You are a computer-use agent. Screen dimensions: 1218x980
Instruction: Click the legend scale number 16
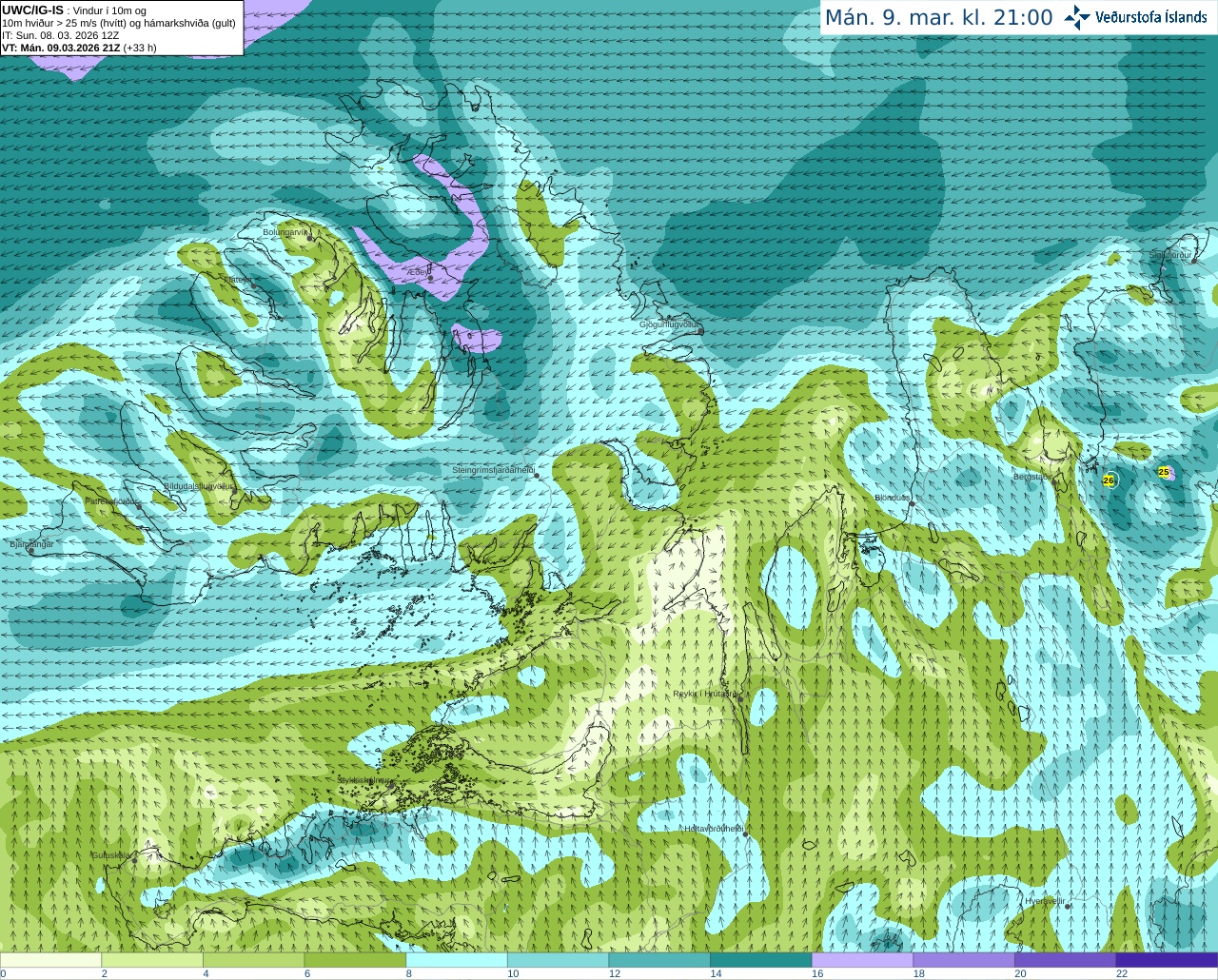coord(817,973)
